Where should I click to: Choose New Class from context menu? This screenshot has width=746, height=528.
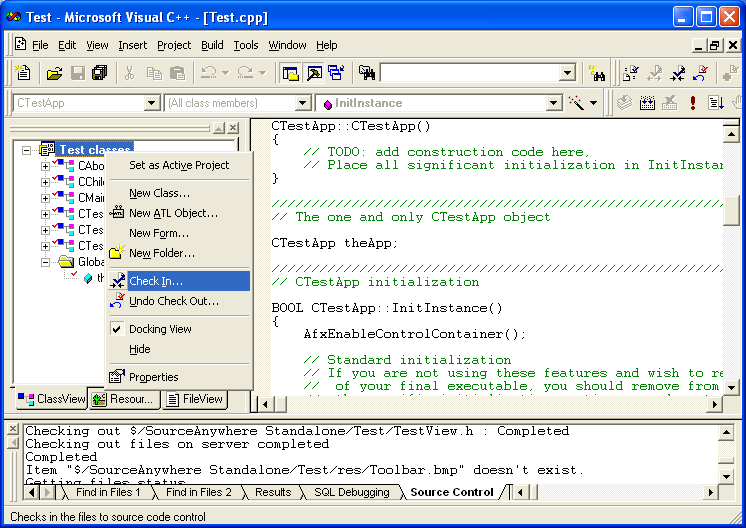pyautogui.click(x=179, y=193)
